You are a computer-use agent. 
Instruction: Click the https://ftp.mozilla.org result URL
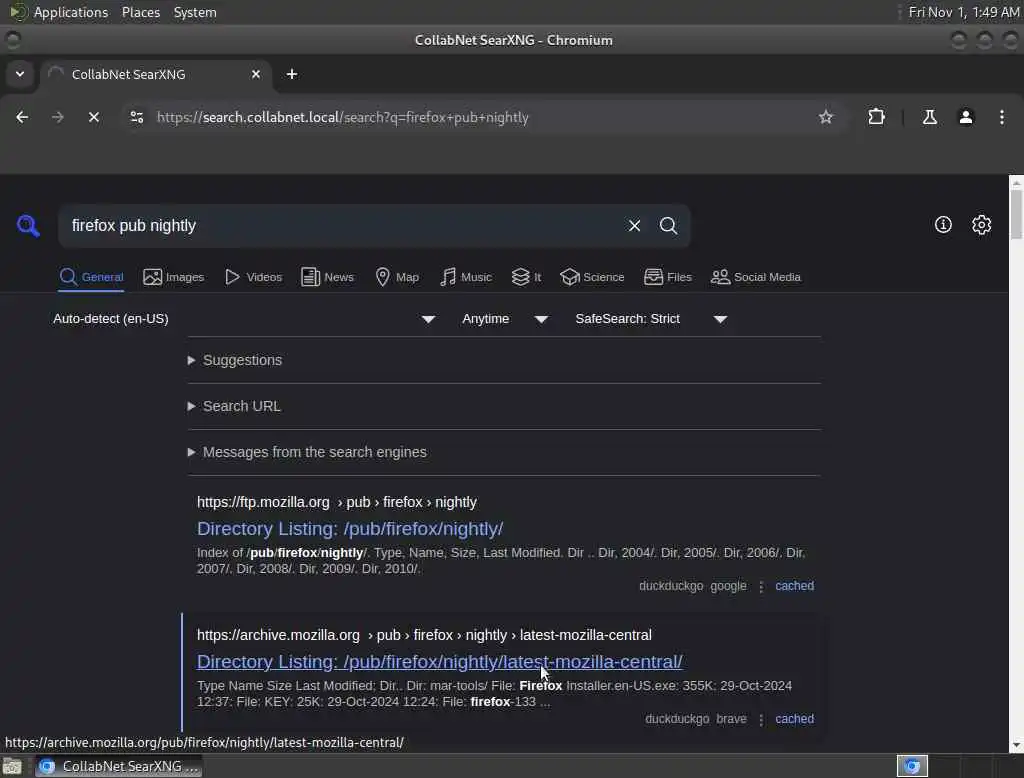click(x=337, y=502)
